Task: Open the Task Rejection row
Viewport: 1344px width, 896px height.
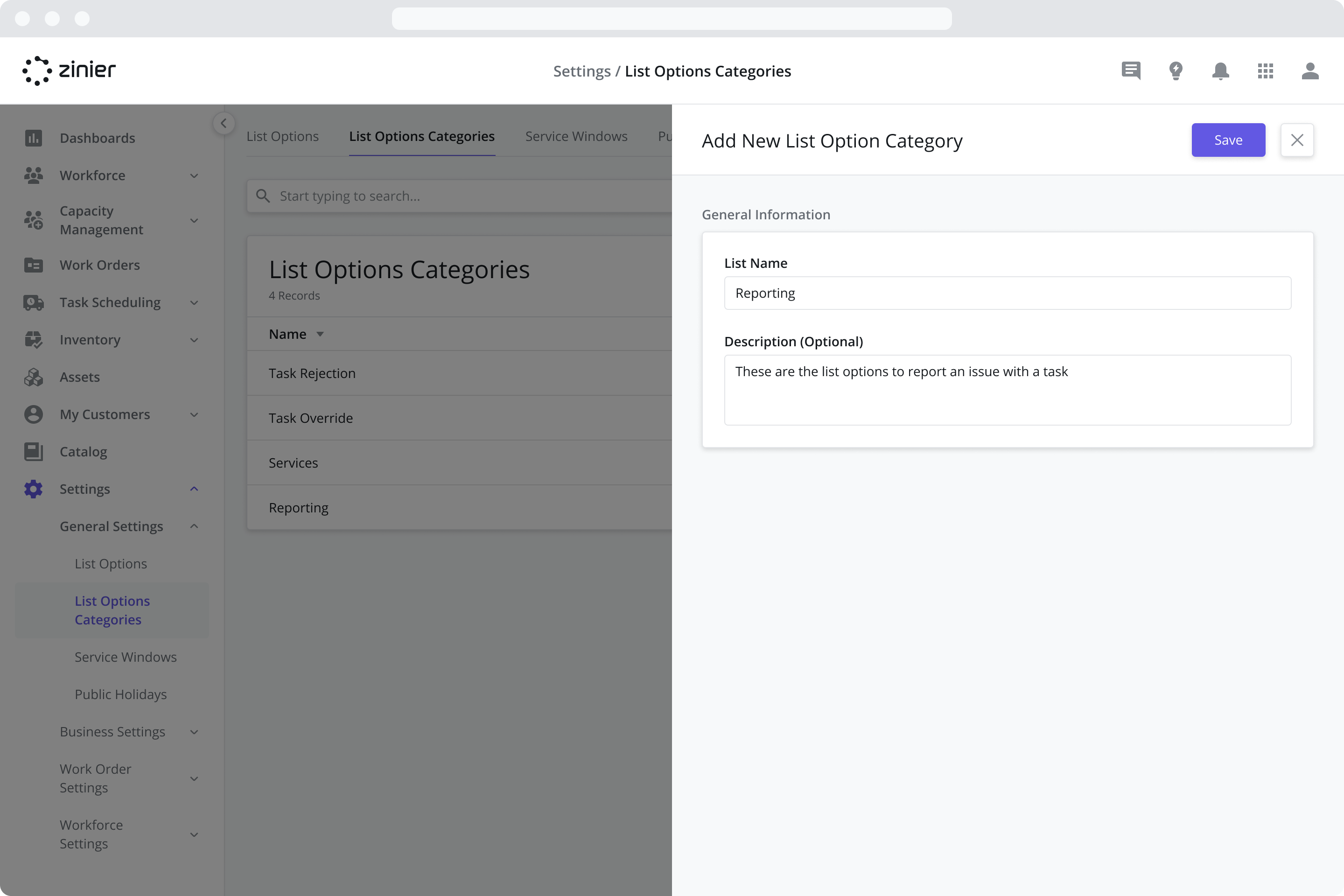Action: pyautogui.click(x=459, y=373)
